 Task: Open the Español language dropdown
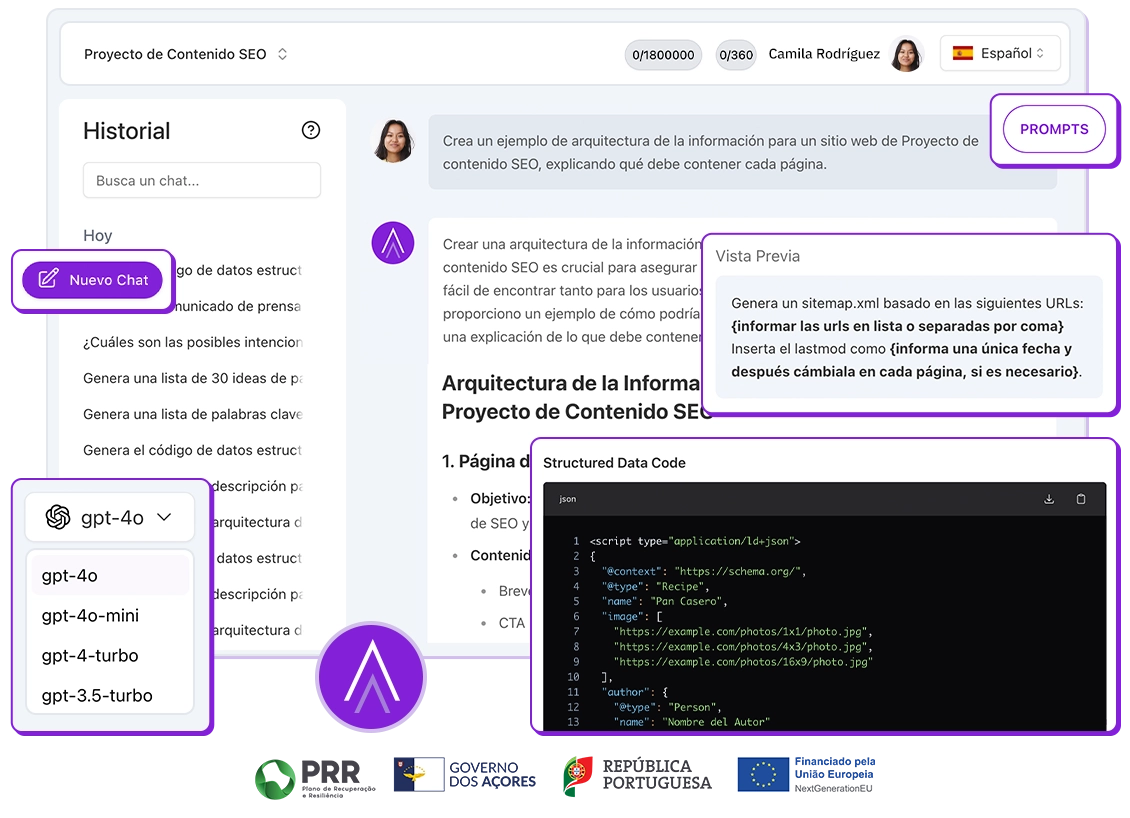(999, 54)
